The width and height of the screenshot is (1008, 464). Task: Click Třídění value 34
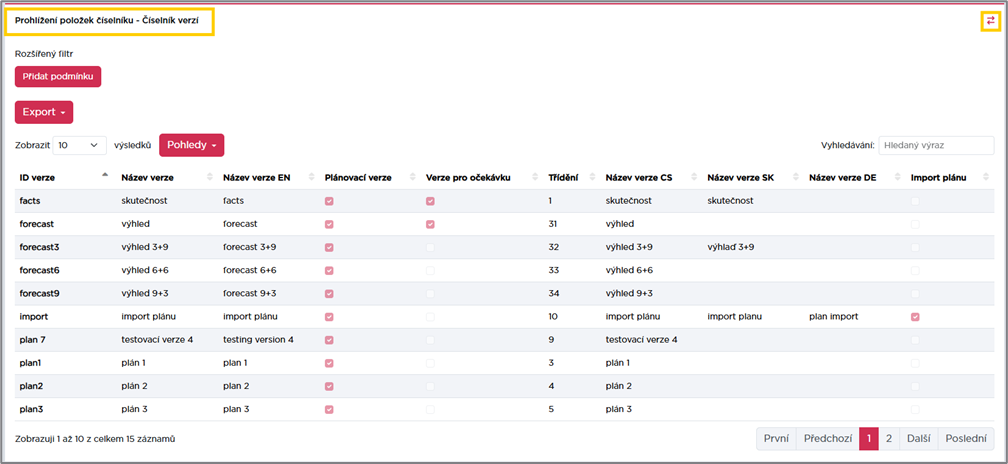point(554,294)
